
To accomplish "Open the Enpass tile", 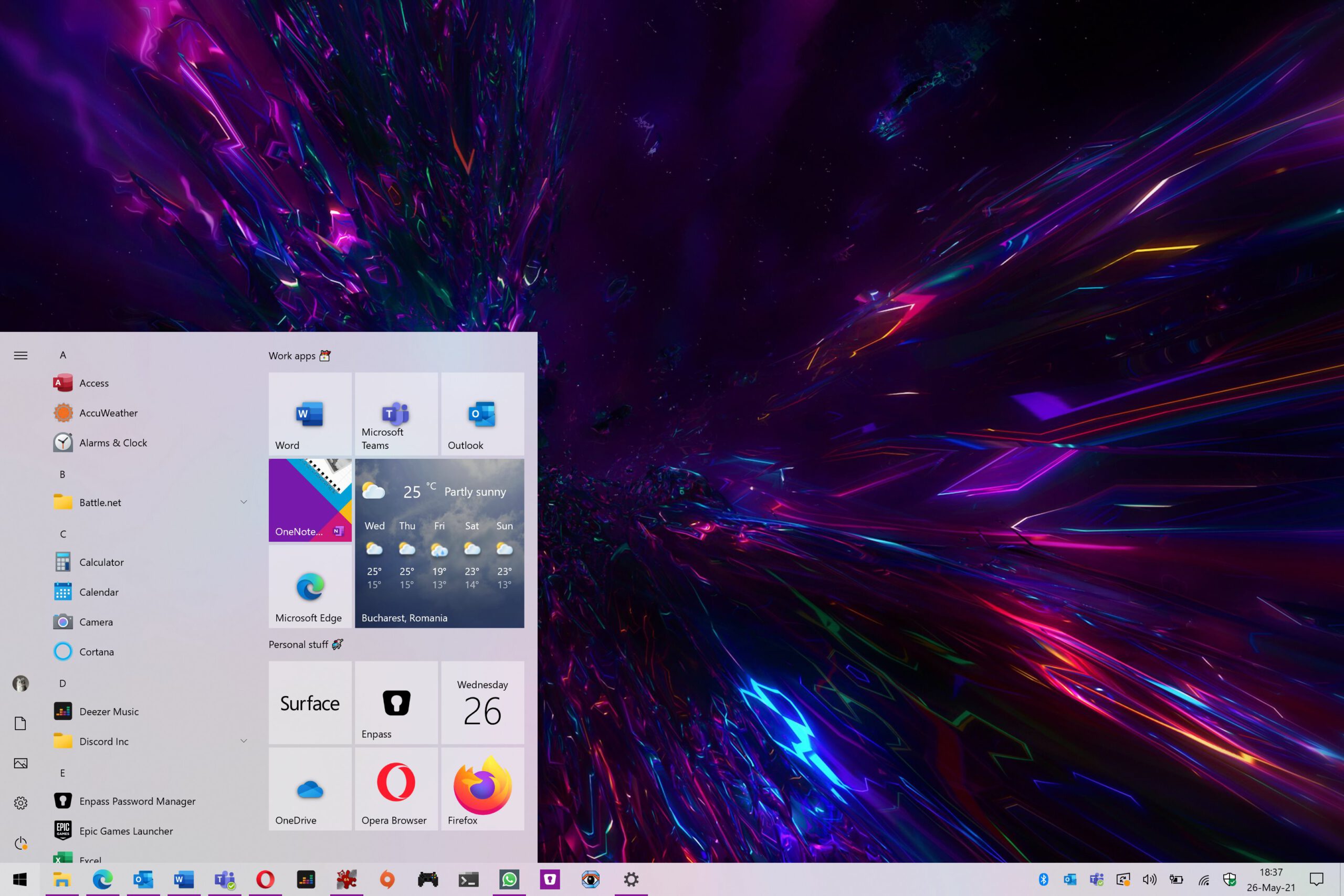I will [x=396, y=702].
